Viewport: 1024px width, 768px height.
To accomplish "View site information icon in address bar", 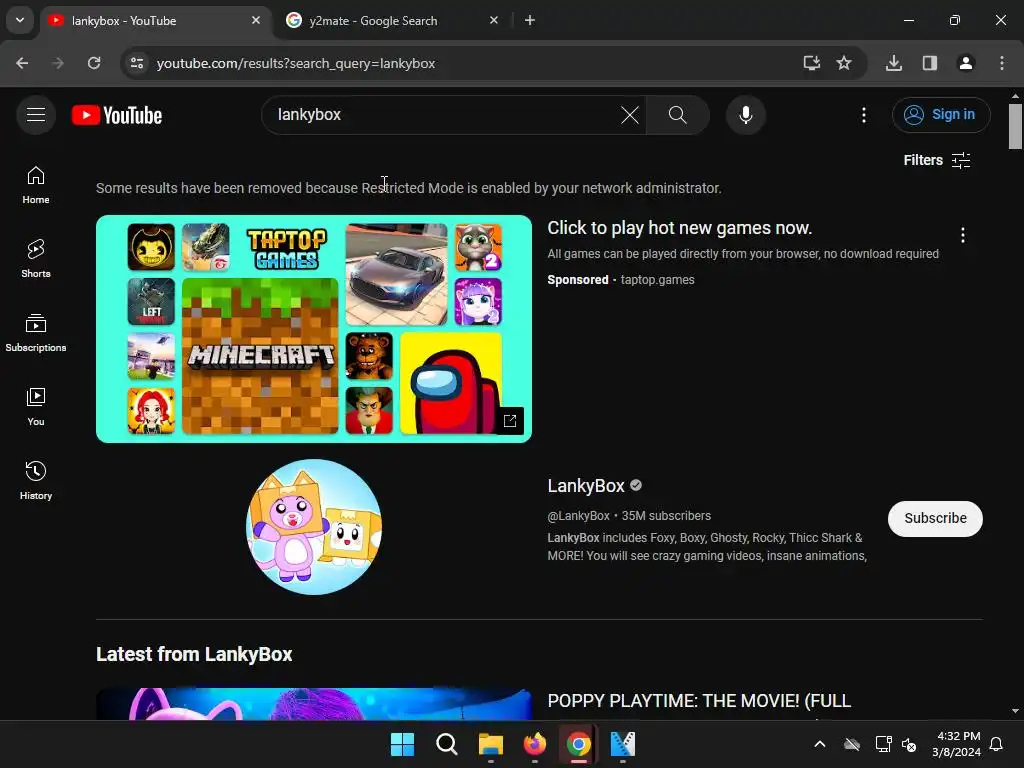I will (137, 63).
